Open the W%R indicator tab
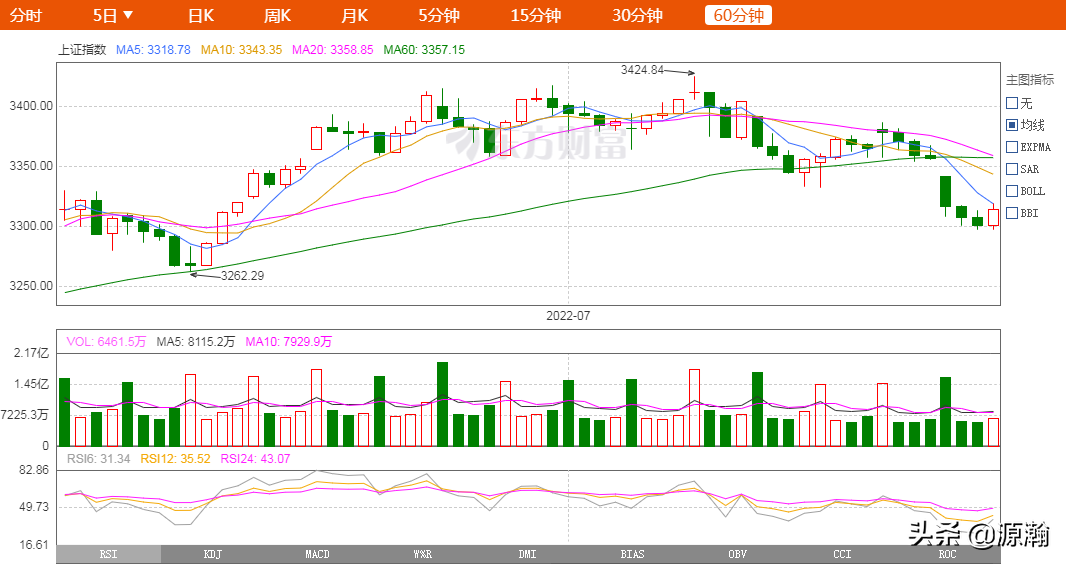Image resolution: width=1066 pixels, height=564 pixels. pyautogui.click(x=422, y=554)
